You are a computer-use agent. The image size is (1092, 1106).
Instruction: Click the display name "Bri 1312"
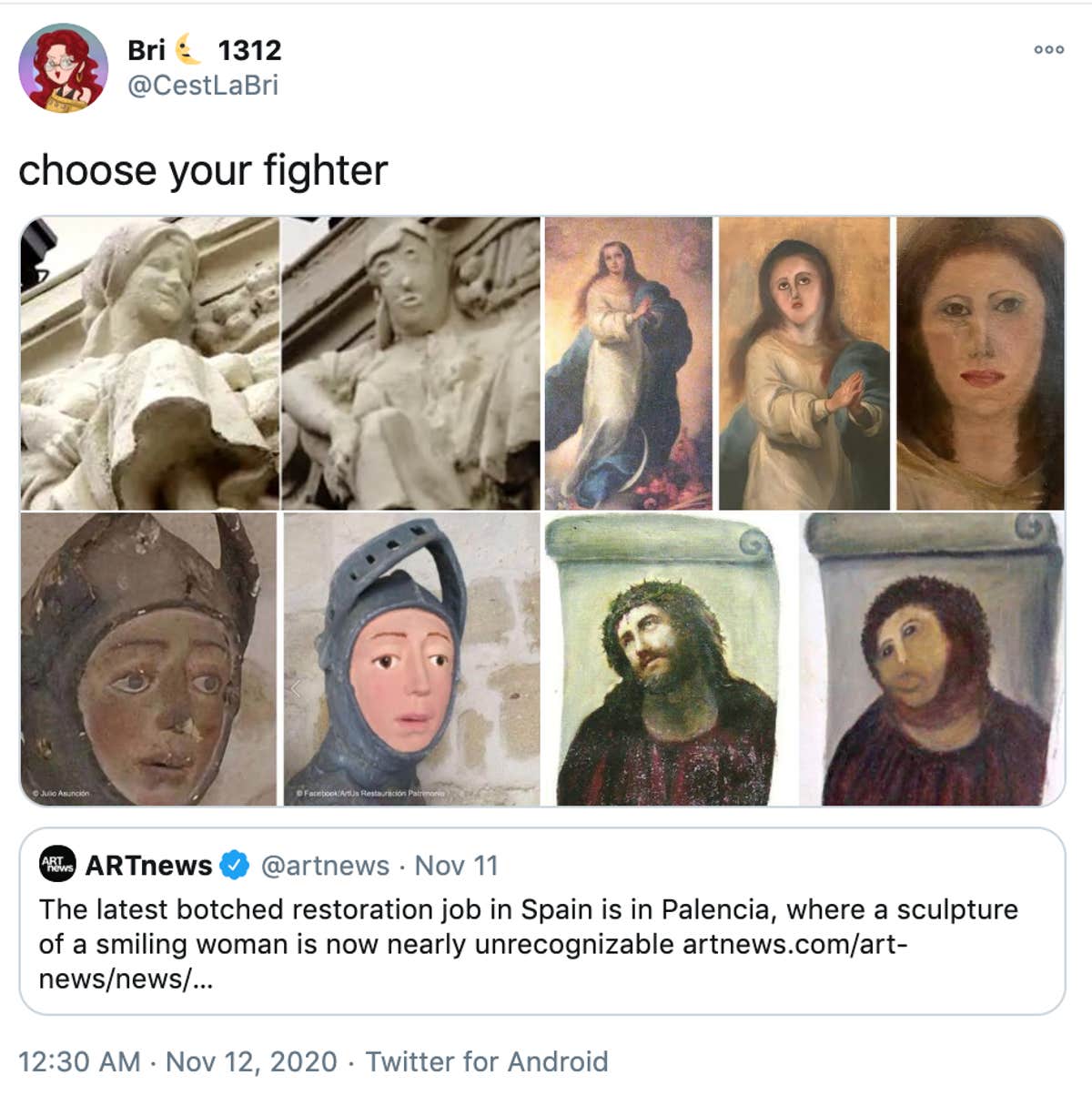(204, 49)
